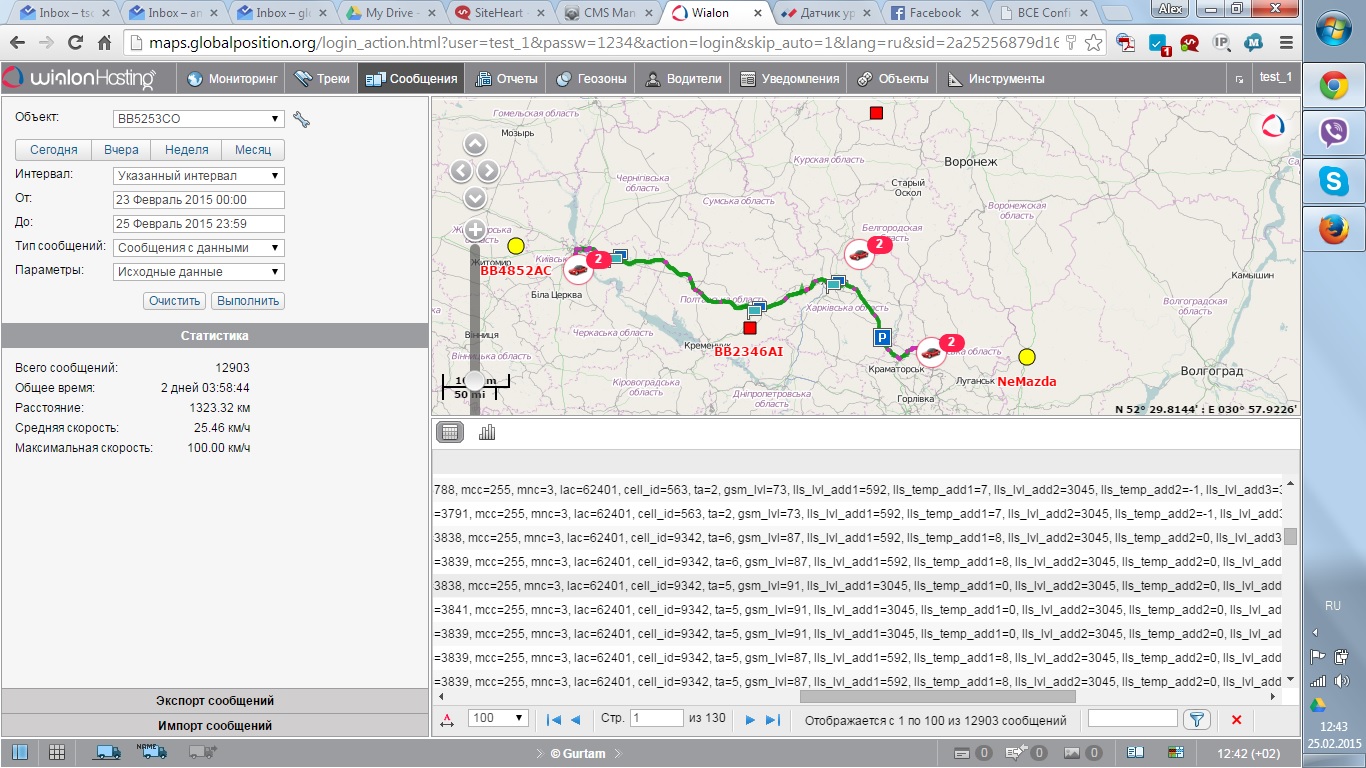Open the Отчеты tab
This screenshot has width=1366, height=768.
[x=506, y=79]
